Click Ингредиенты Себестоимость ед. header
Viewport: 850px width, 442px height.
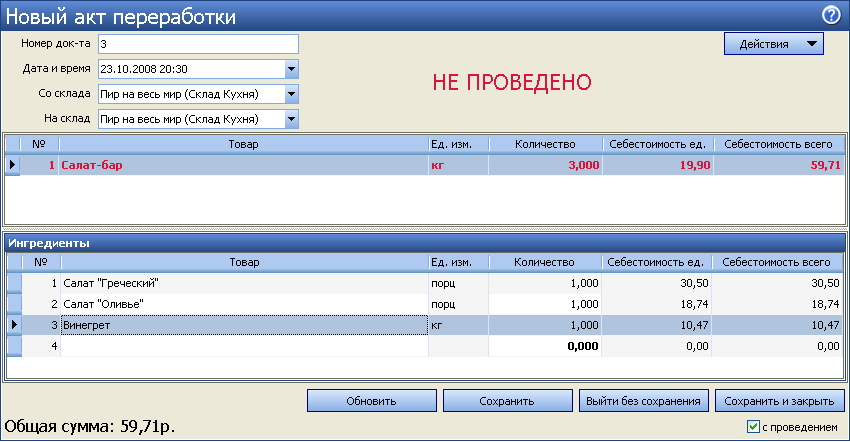[656, 262]
